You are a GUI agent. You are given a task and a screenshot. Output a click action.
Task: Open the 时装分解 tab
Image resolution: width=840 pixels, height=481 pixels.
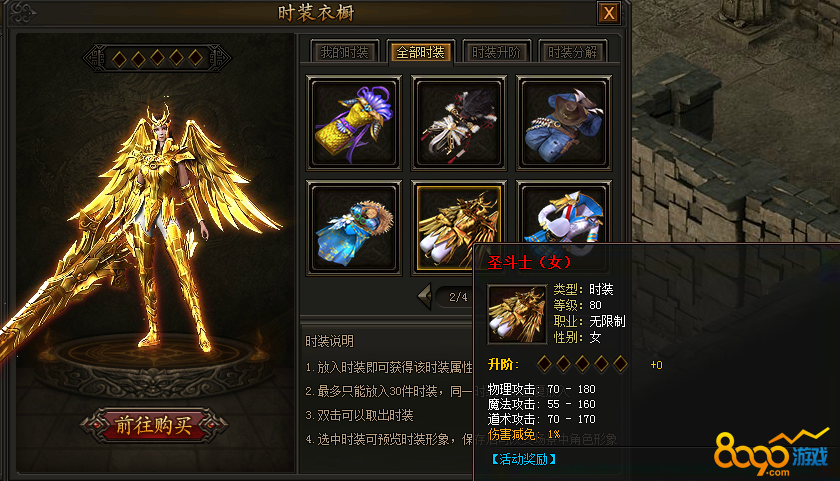pyautogui.click(x=572, y=52)
